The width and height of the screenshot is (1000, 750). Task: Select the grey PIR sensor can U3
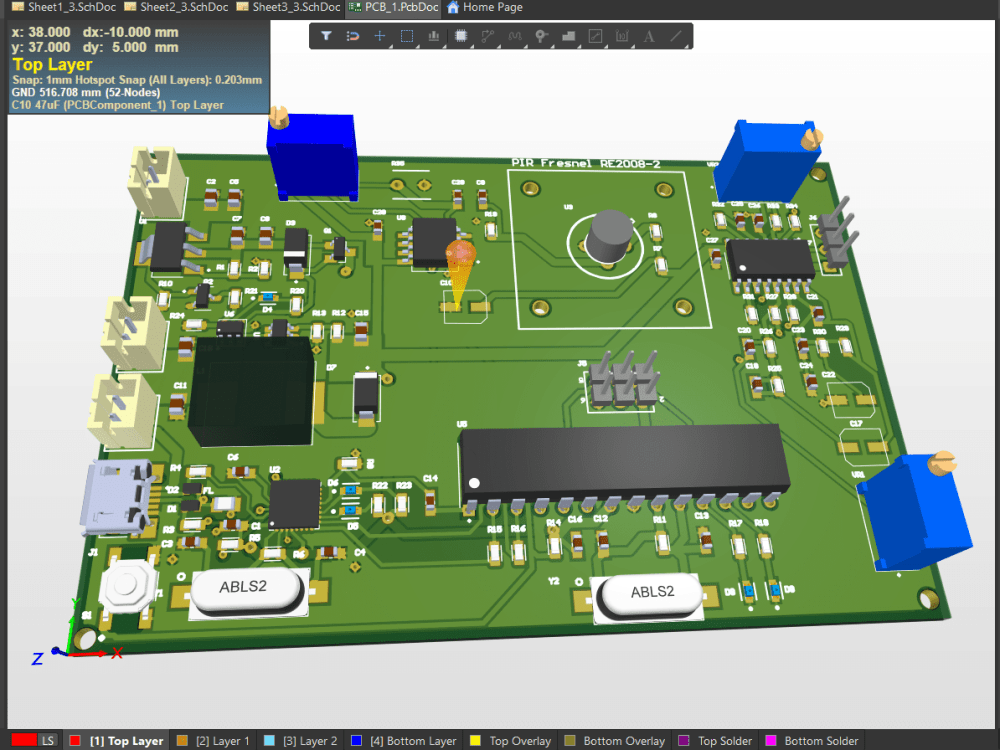pos(609,235)
